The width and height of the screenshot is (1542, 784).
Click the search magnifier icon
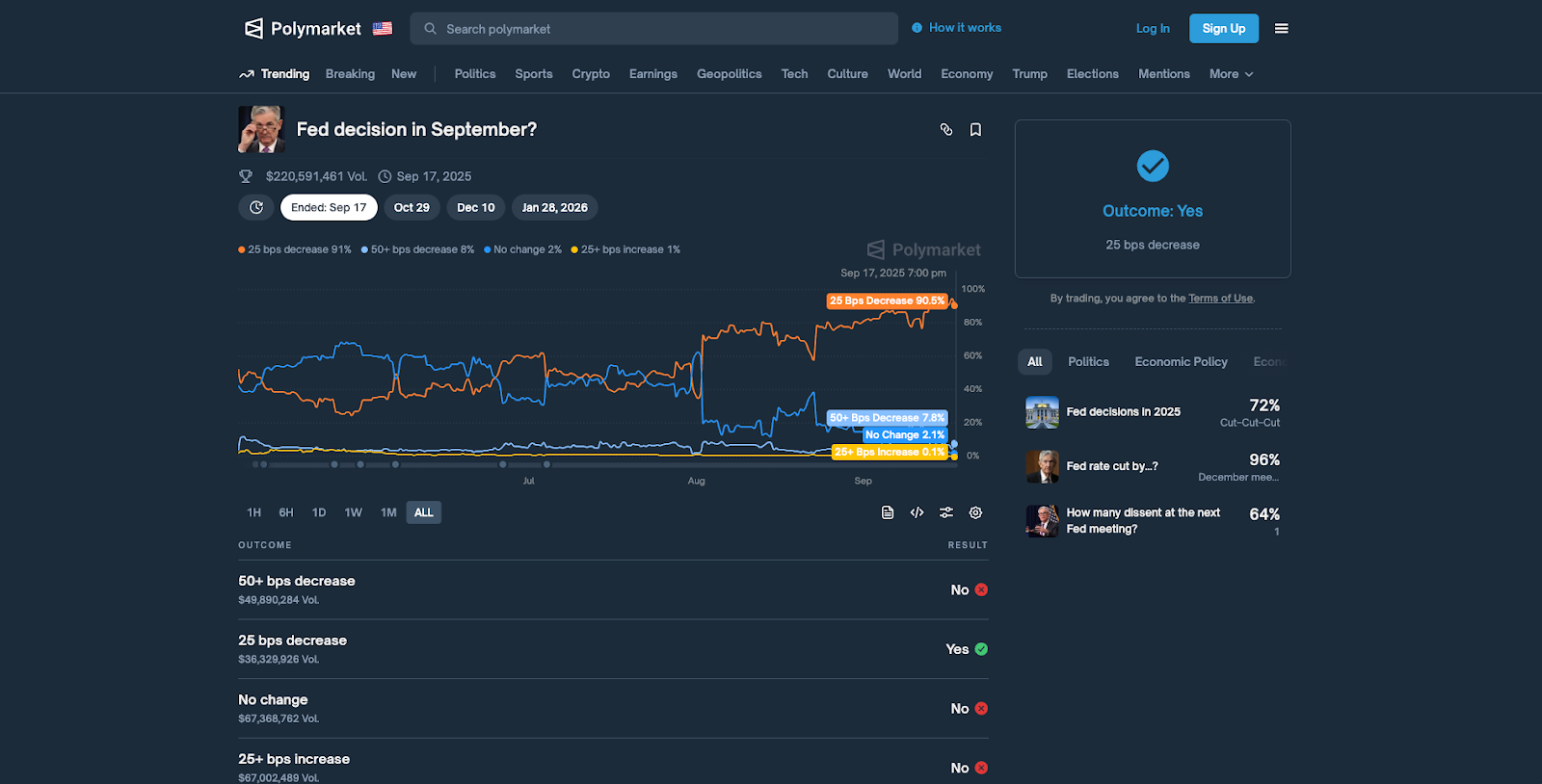tap(430, 29)
